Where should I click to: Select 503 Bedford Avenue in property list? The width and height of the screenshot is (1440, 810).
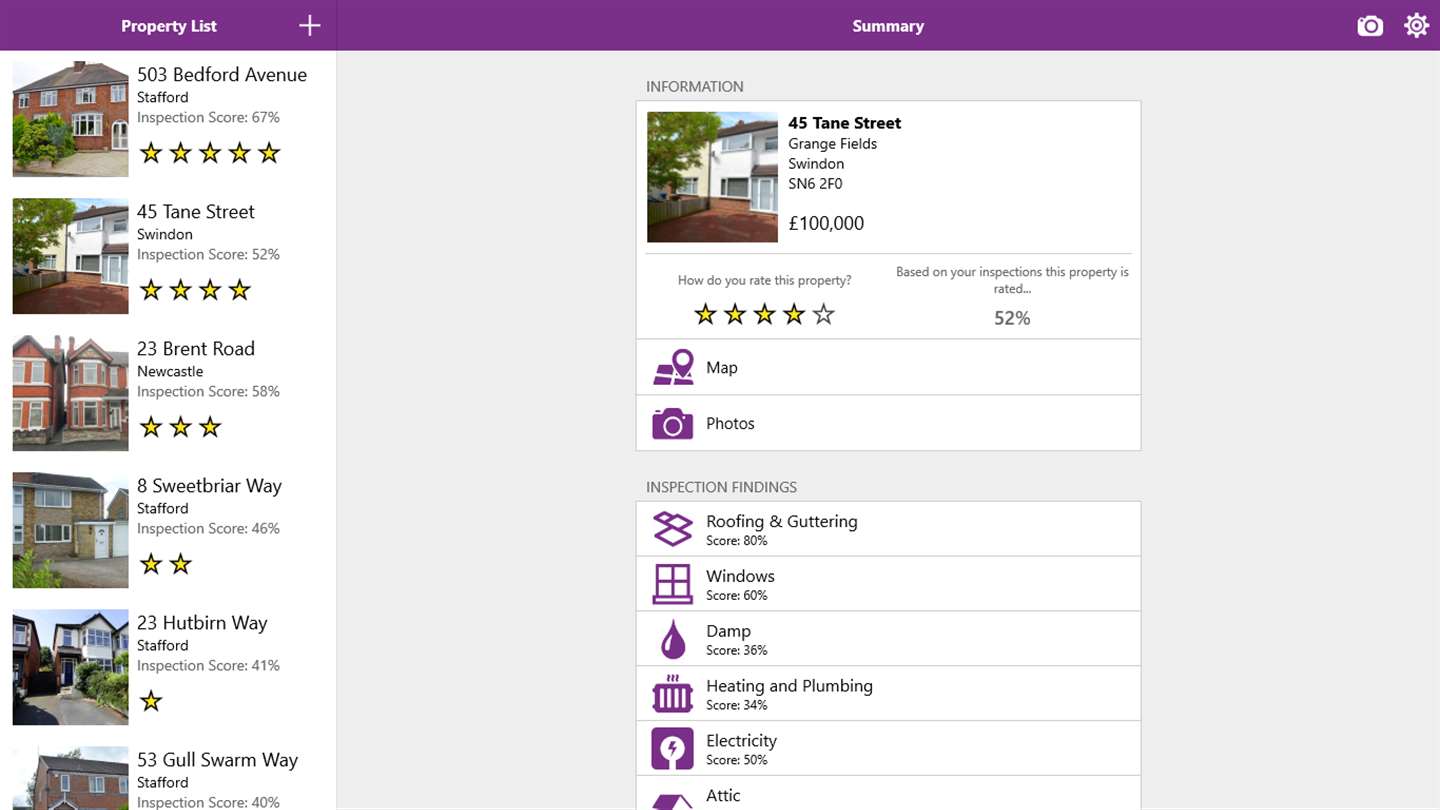tap(168, 119)
